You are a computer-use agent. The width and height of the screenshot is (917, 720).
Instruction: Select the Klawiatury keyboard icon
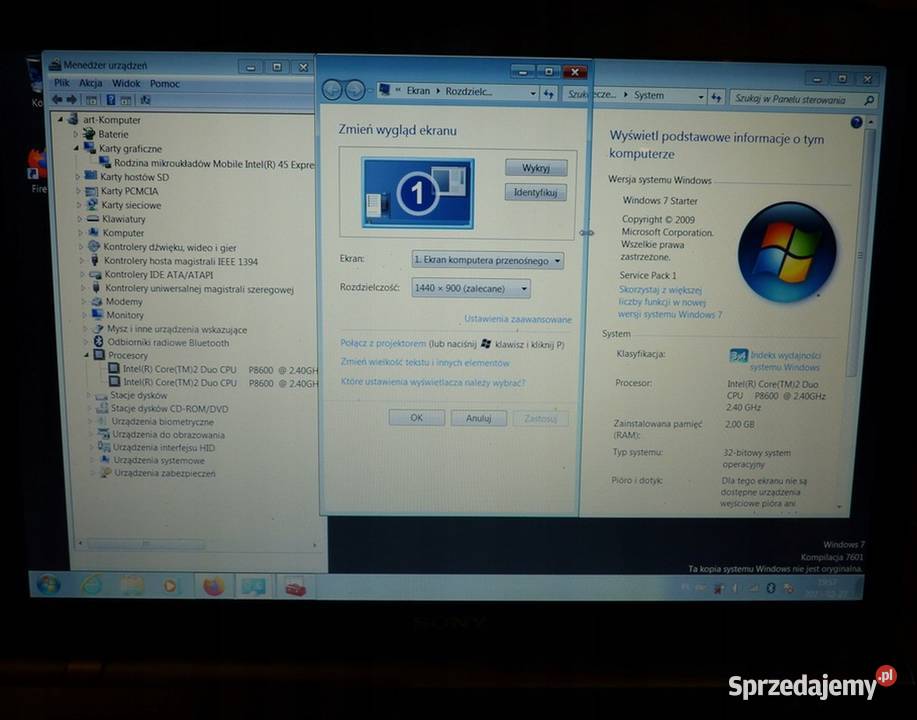[93, 219]
